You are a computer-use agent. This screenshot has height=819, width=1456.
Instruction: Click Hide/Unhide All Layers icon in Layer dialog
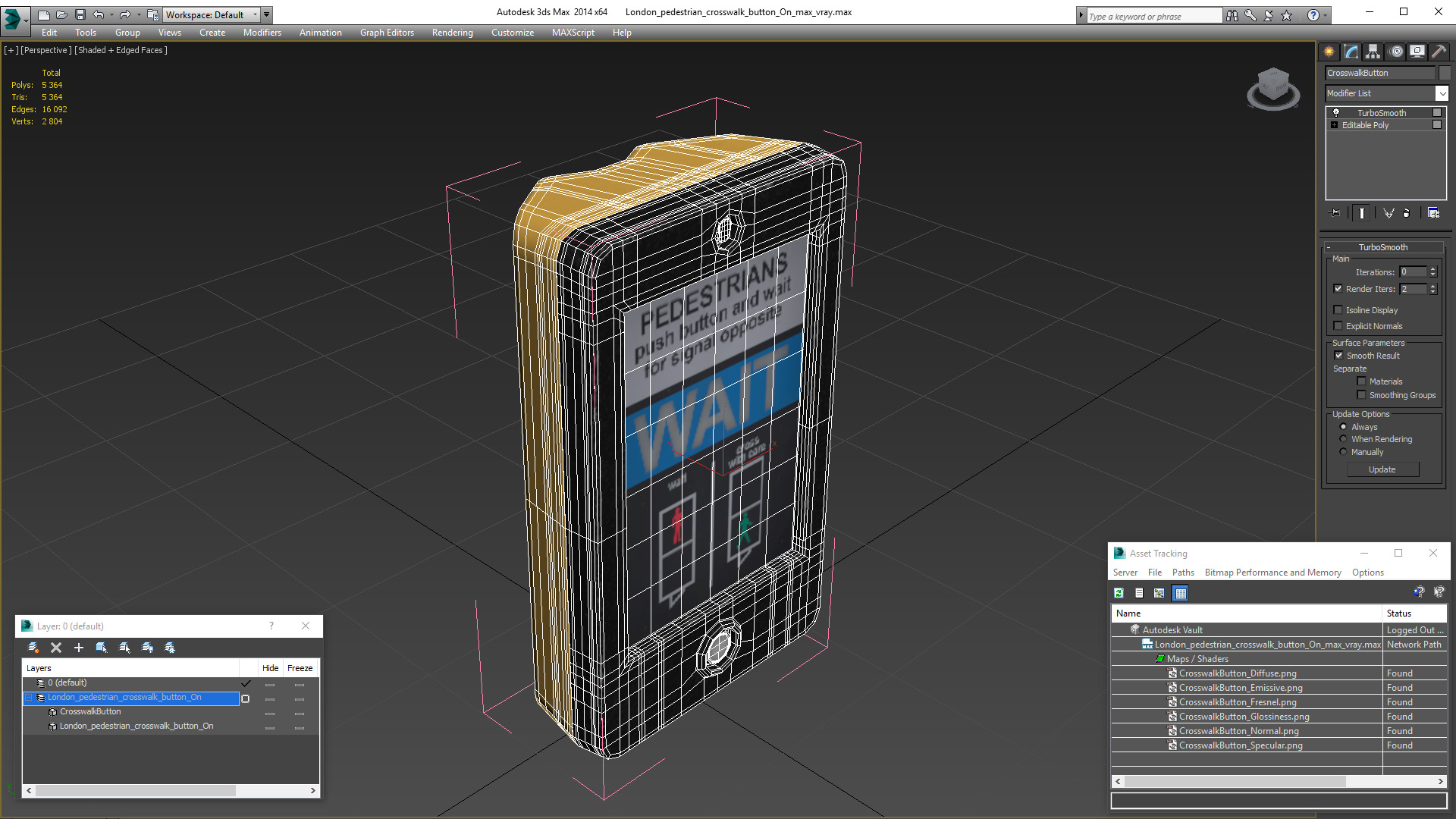pos(147,648)
